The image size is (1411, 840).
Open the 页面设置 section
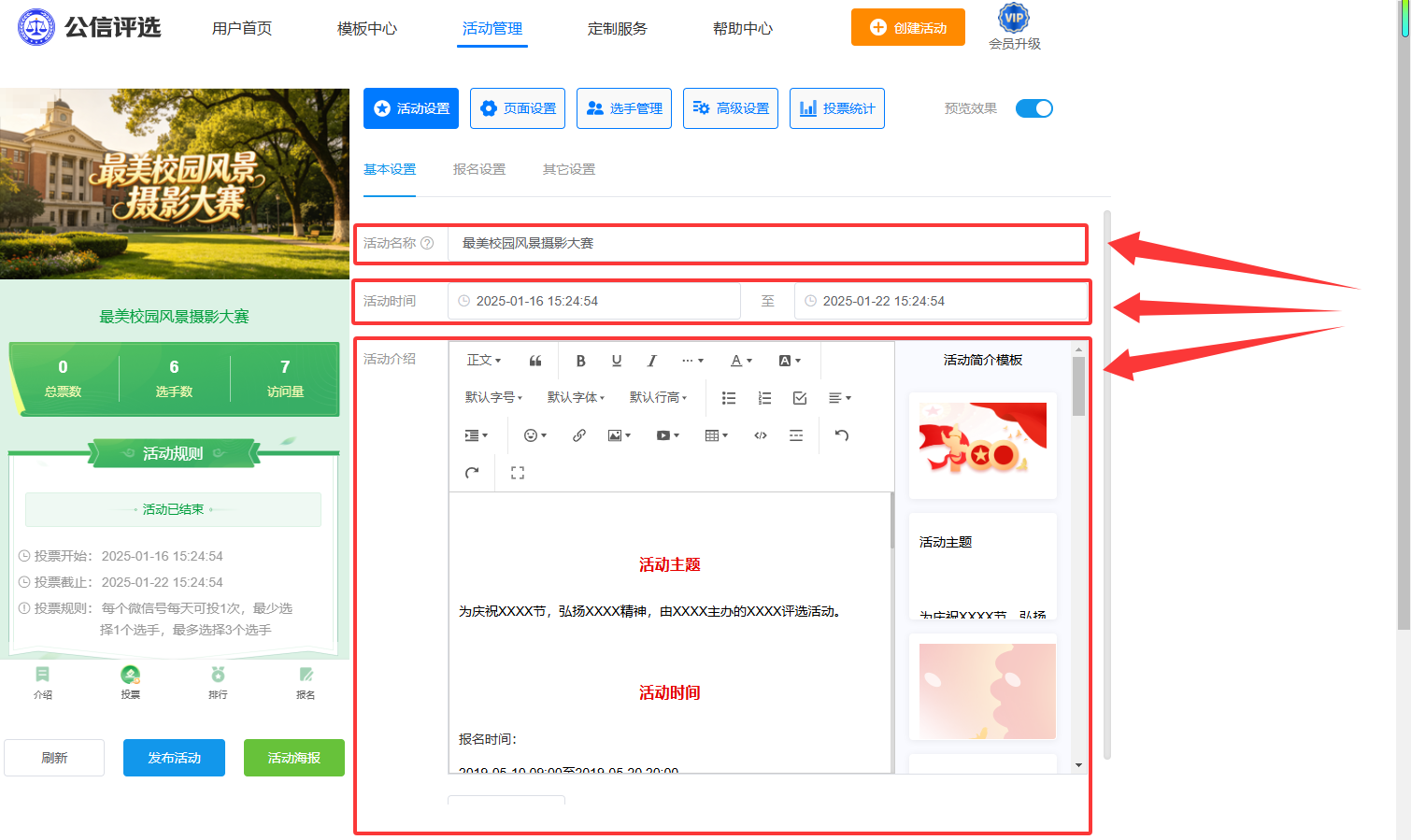(518, 108)
